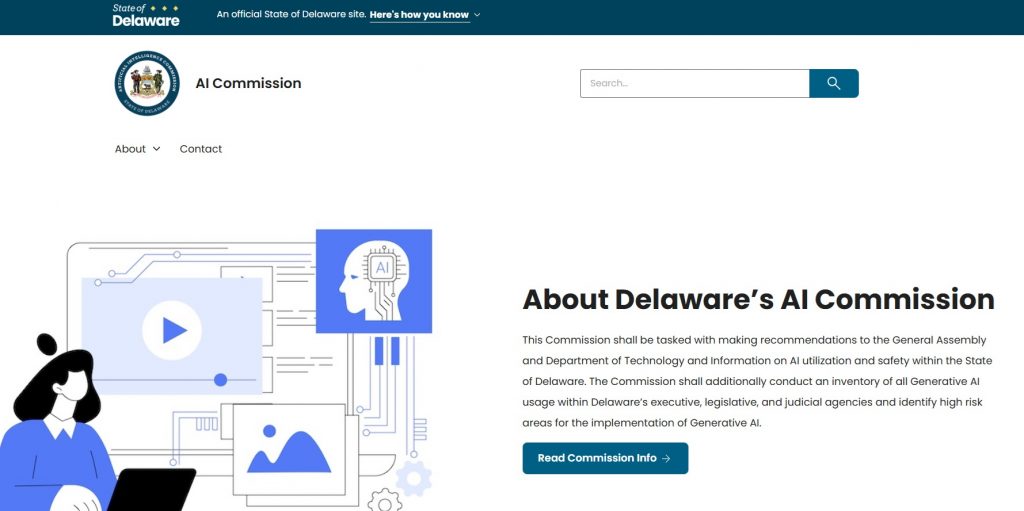Click the play button in the video illustration
1024x511 pixels.
tap(172, 330)
